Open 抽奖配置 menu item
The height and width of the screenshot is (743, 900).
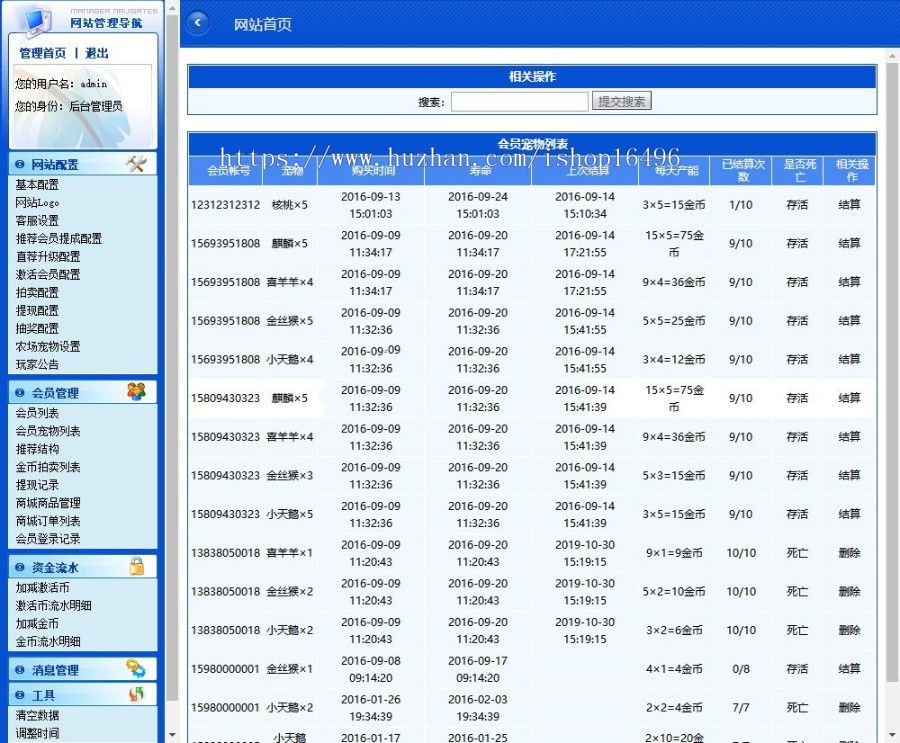(37, 328)
